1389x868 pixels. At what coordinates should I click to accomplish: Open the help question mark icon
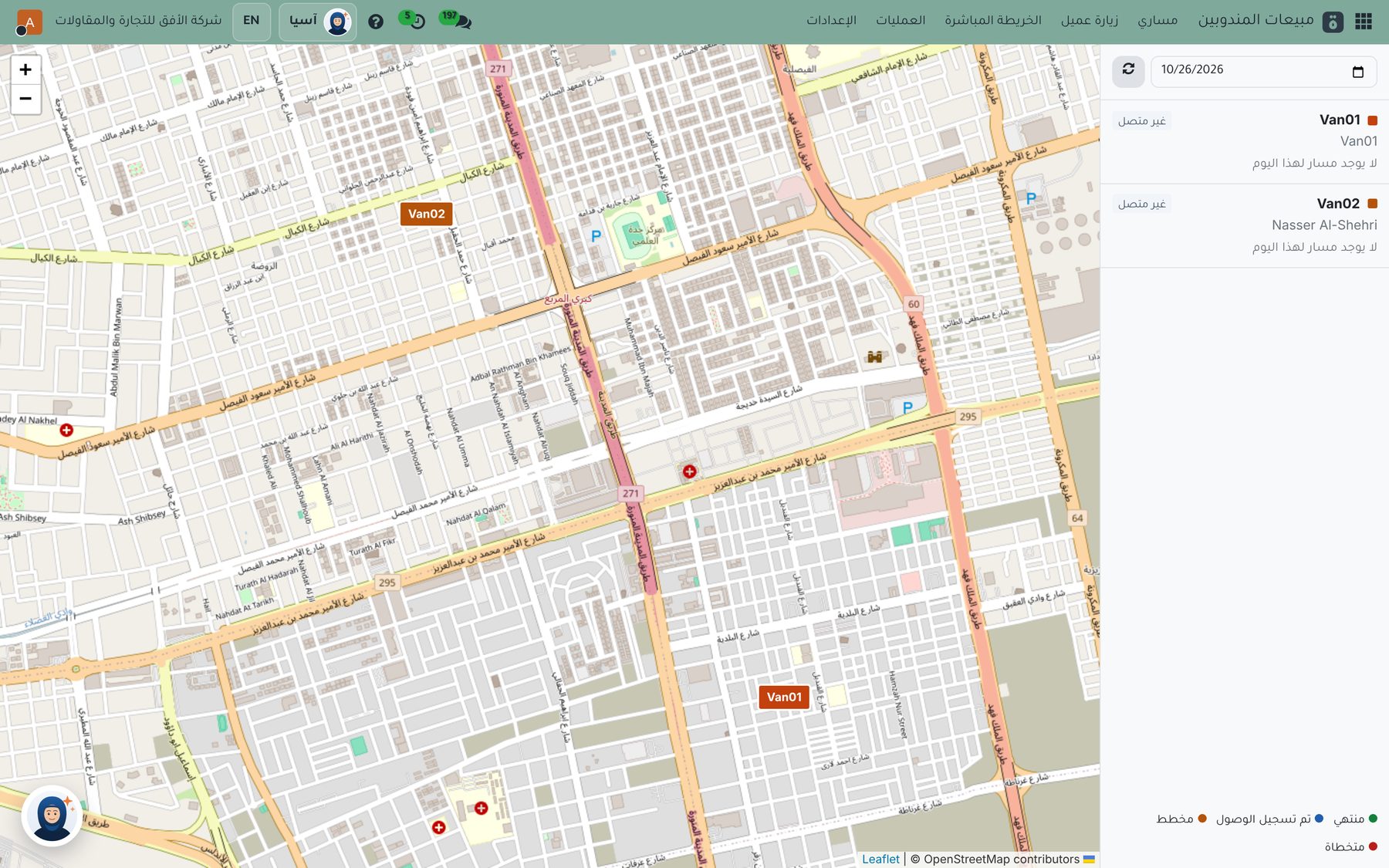(376, 22)
